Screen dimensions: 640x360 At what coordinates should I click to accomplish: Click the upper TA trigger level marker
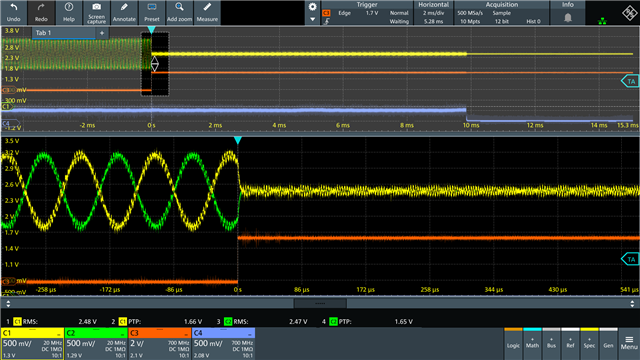tap(630, 81)
